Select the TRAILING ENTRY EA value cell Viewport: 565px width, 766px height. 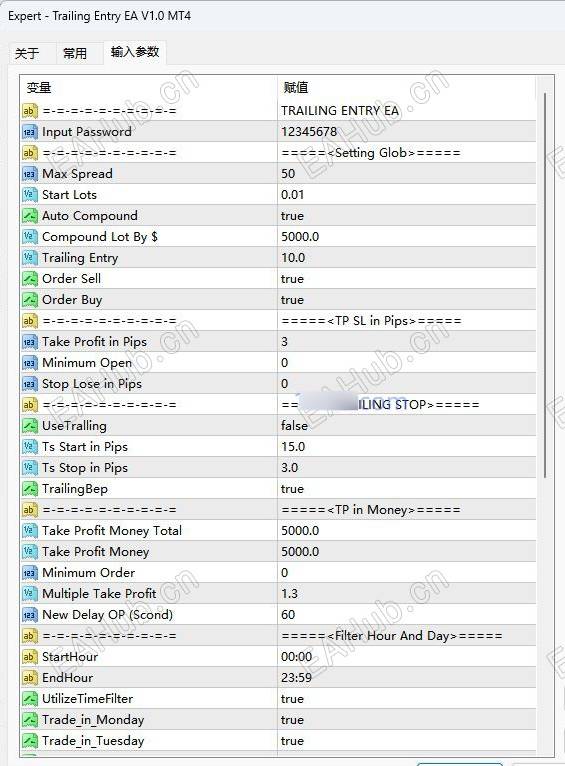click(340, 111)
